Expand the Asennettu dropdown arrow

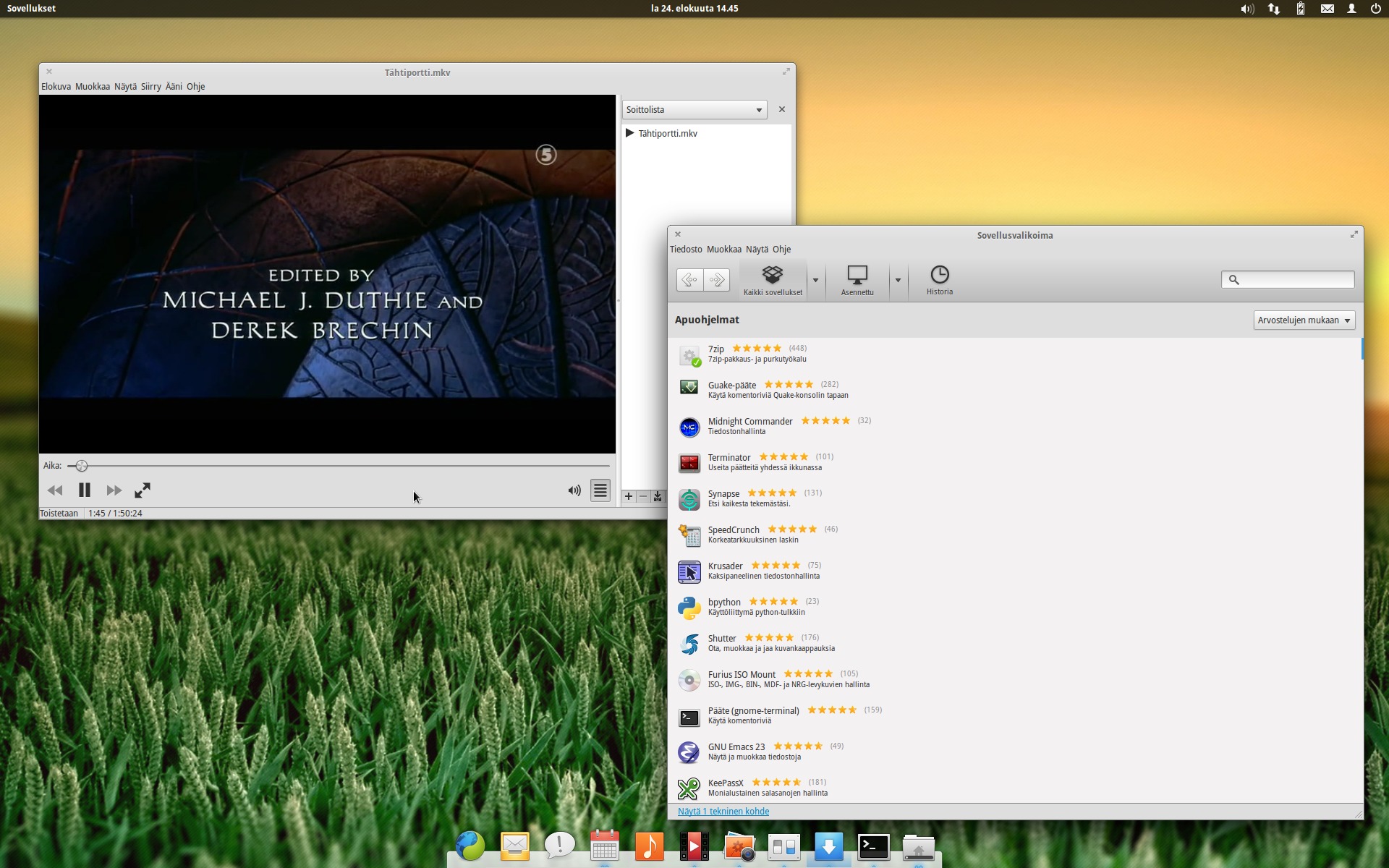pos(898,280)
